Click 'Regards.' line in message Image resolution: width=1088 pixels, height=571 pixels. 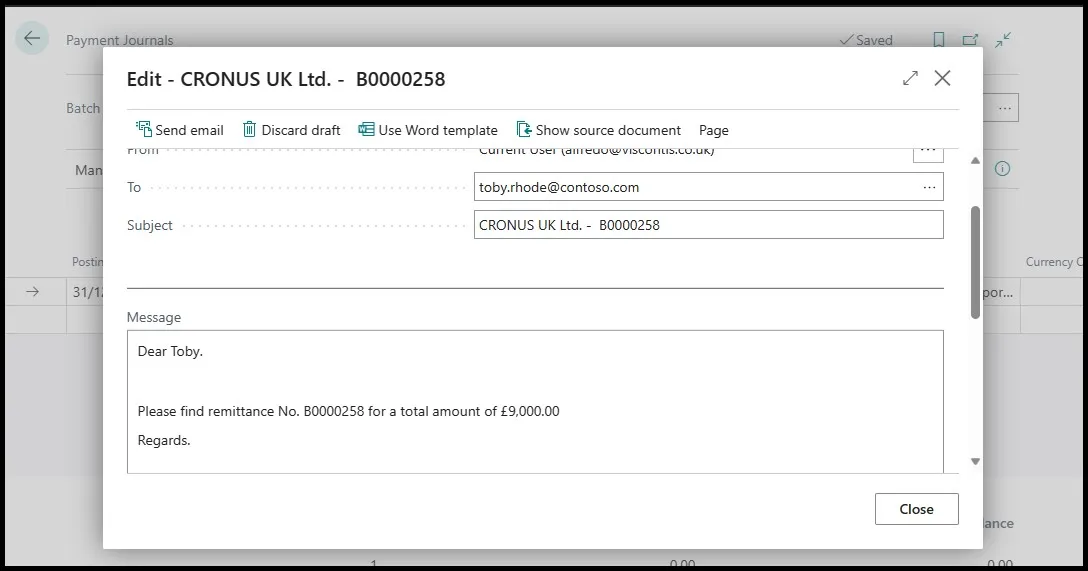click(x=164, y=441)
